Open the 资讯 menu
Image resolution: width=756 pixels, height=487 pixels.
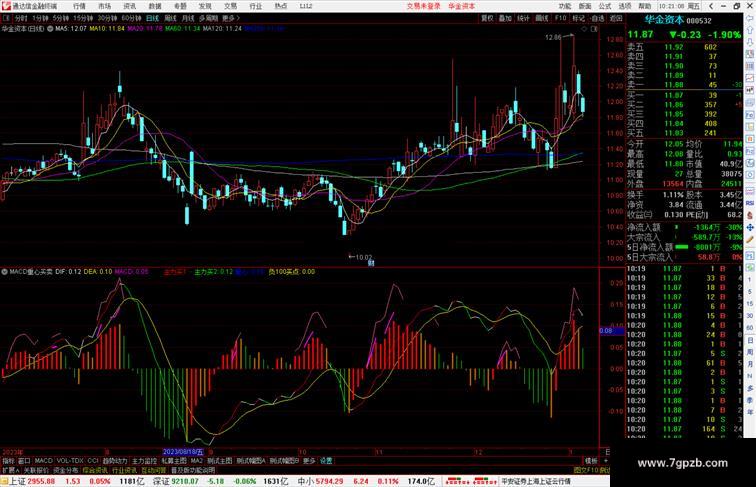pyautogui.click(x=129, y=6)
